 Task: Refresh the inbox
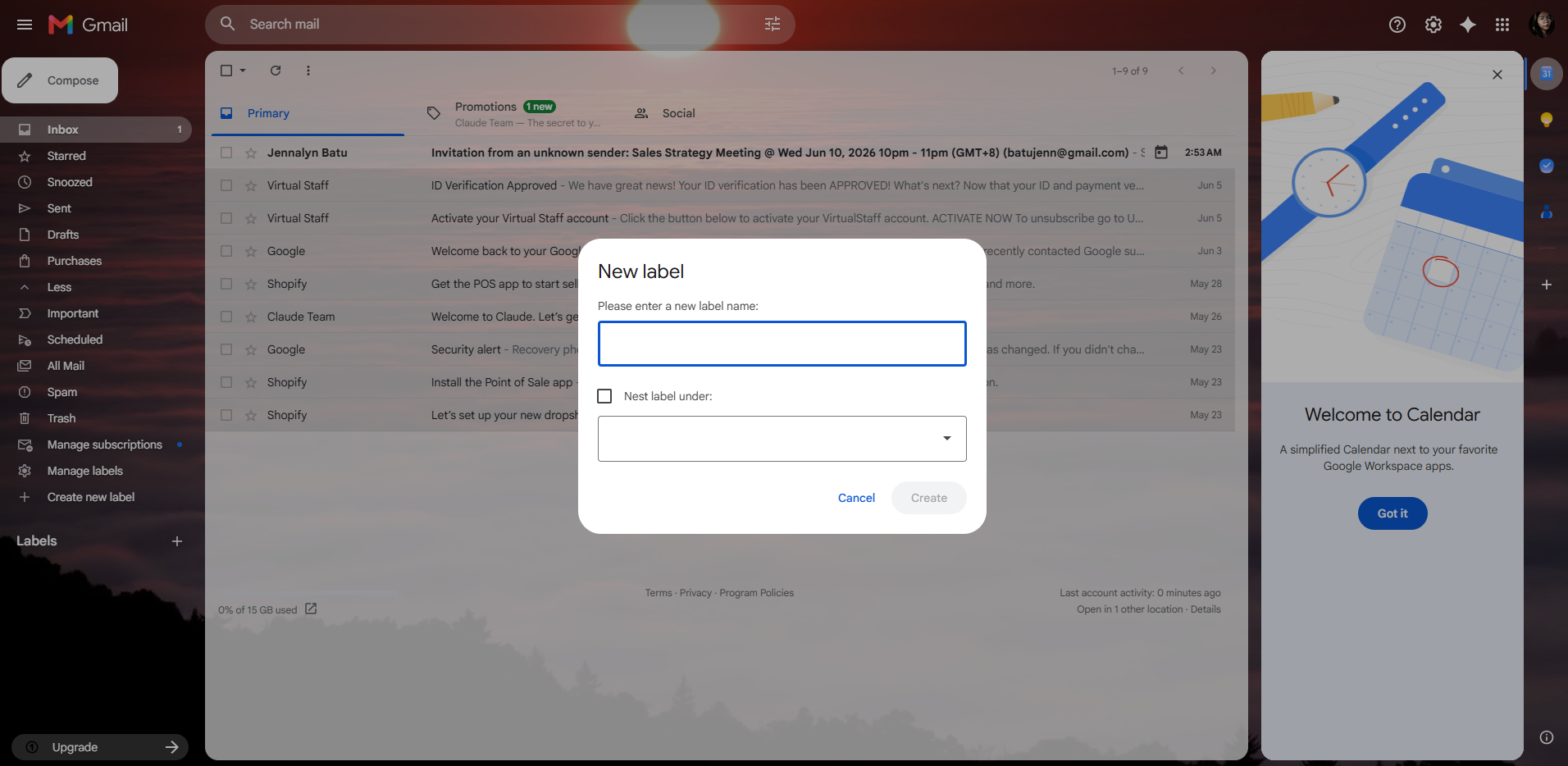(276, 71)
